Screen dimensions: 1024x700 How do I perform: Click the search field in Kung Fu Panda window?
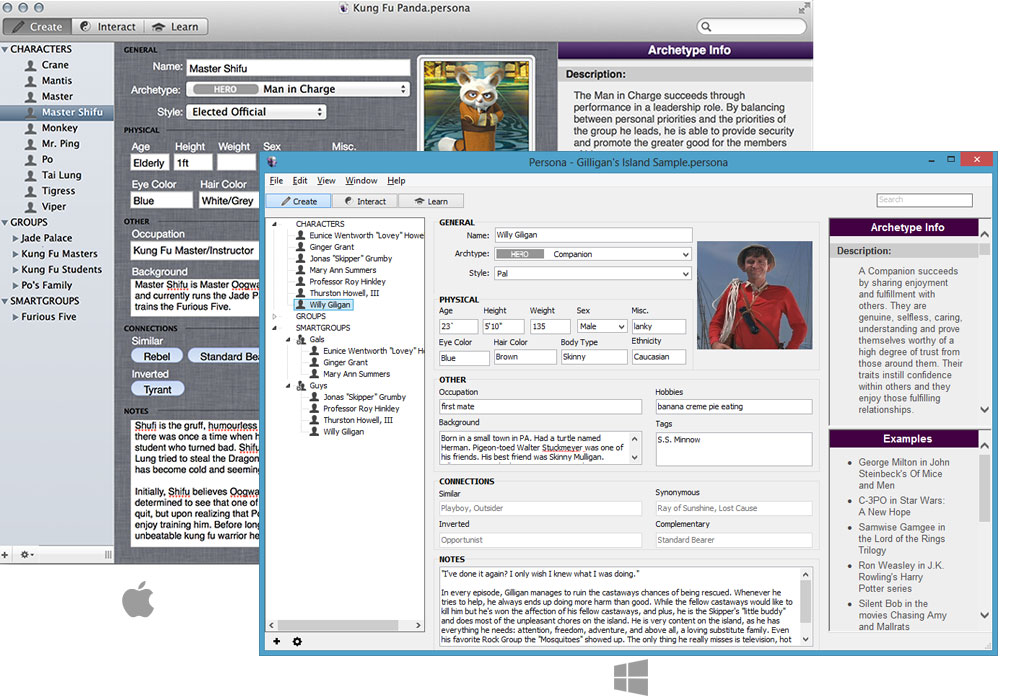752,27
